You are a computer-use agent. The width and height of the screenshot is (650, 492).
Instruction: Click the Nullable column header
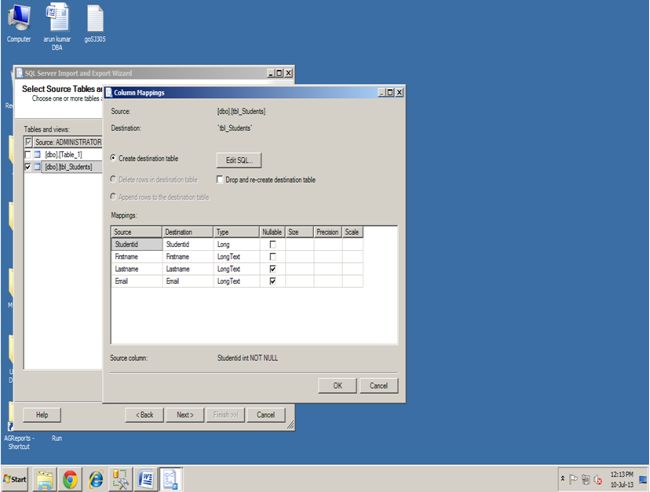coord(272,232)
